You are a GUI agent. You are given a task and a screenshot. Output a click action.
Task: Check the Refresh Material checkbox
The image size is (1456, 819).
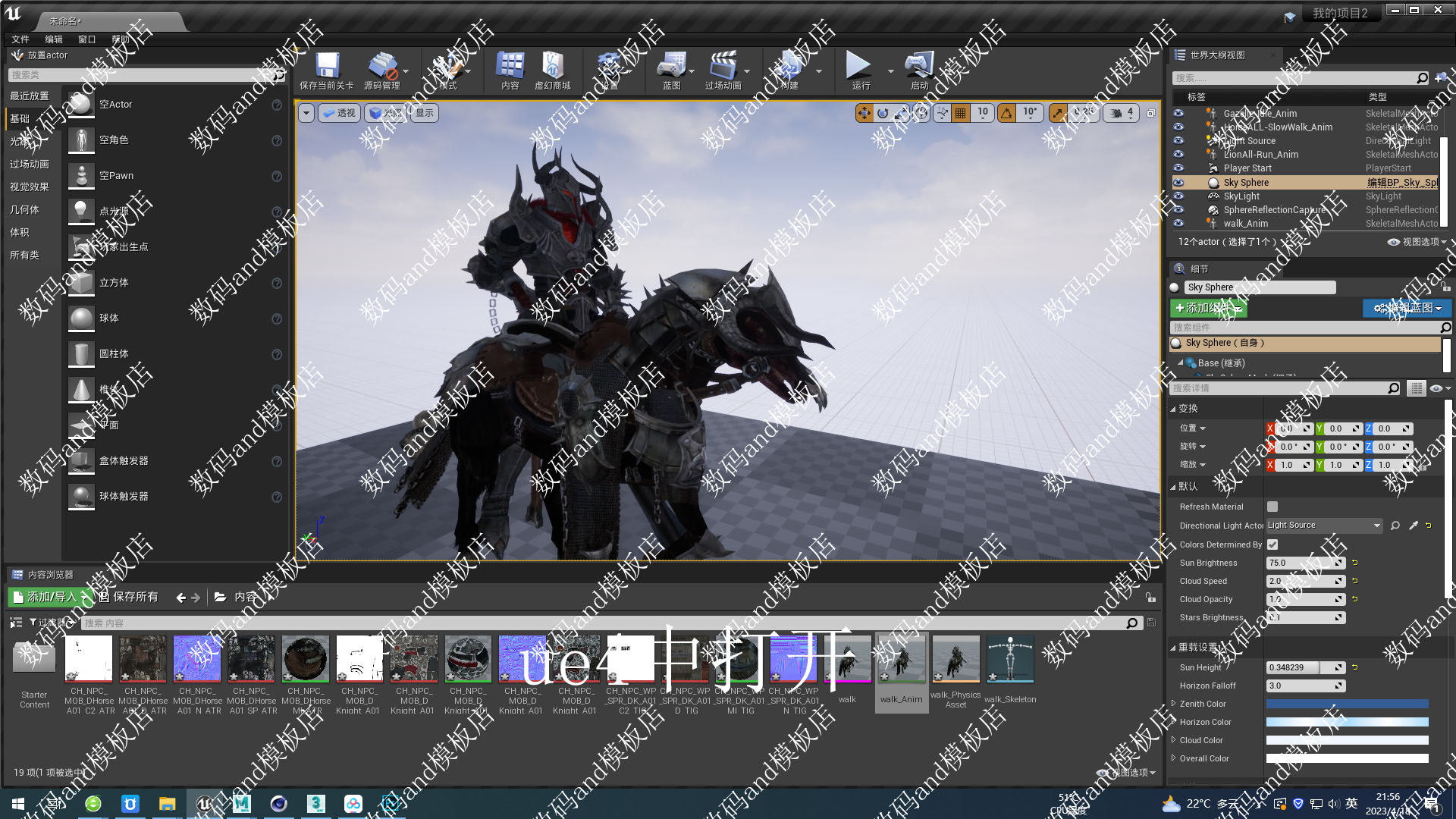[1272, 507]
